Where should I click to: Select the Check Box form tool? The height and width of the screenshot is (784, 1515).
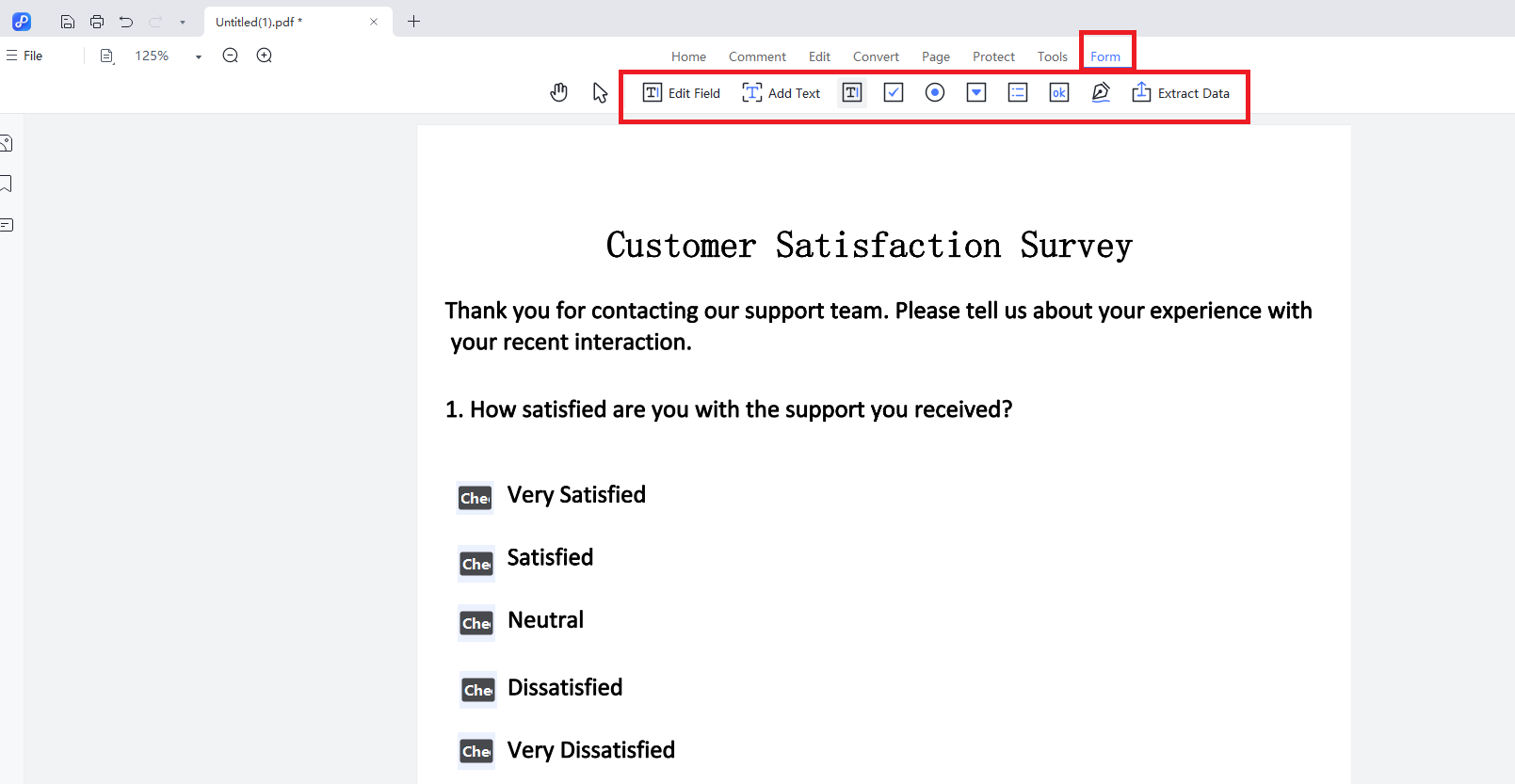coord(894,92)
